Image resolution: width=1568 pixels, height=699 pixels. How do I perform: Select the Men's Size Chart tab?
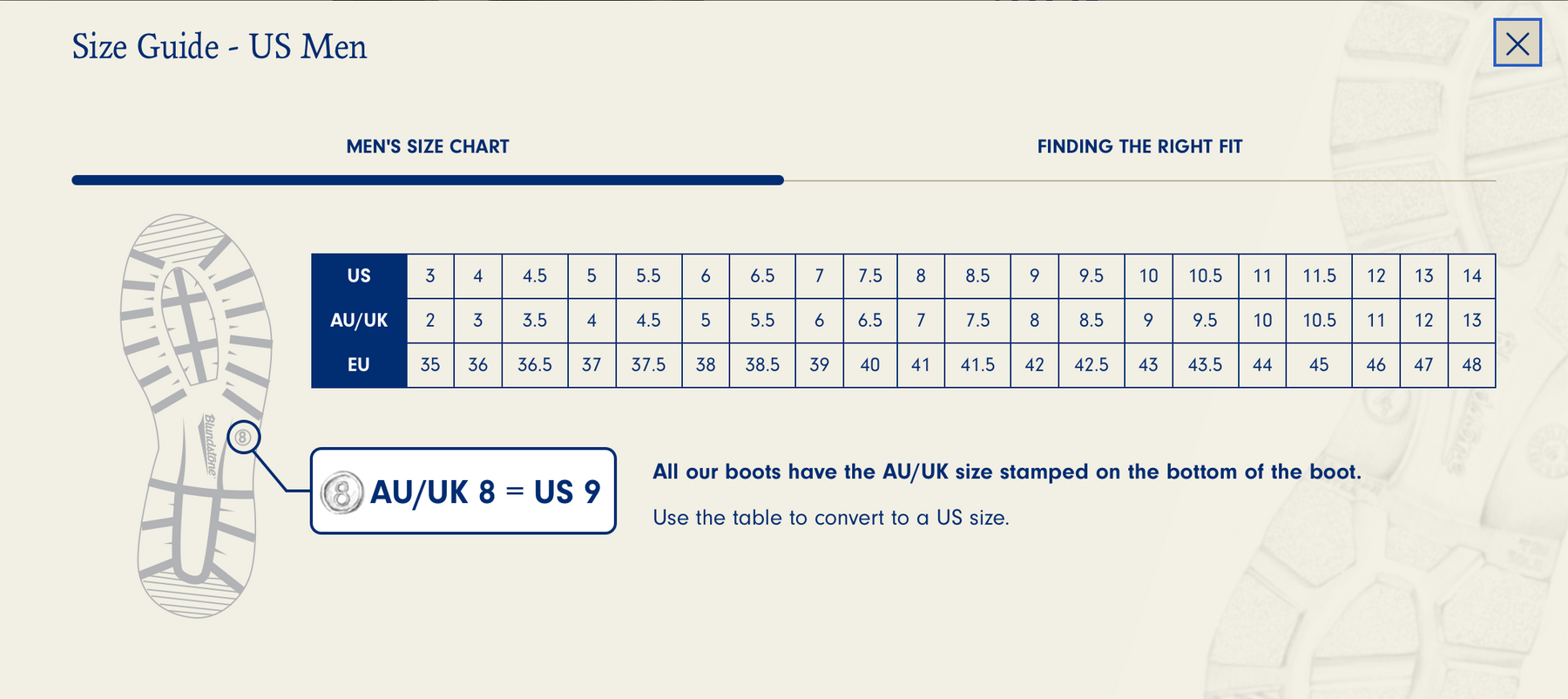pyautogui.click(x=427, y=146)
